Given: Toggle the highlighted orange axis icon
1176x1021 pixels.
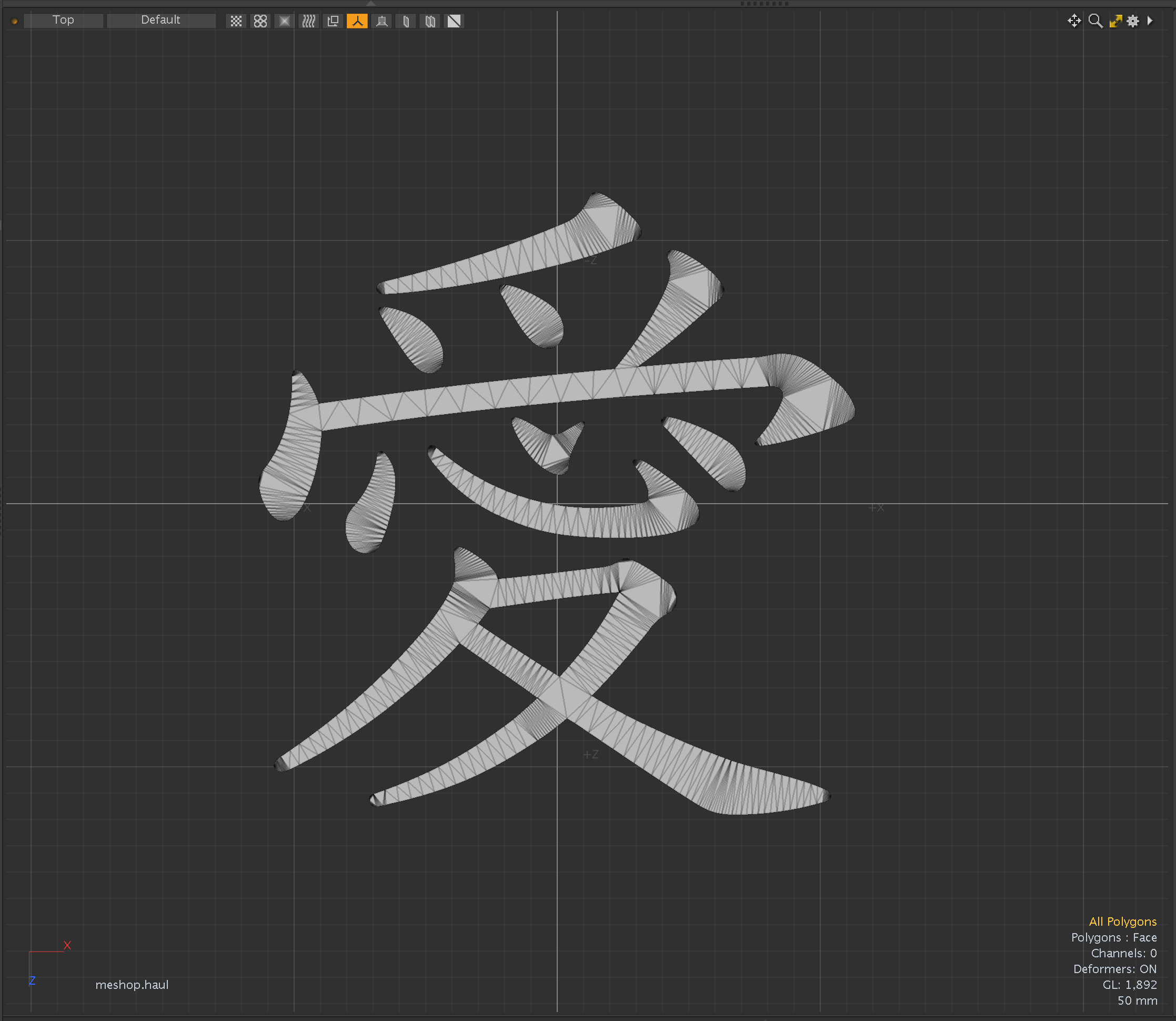Looking at the screenshot, I should pyautogui.click(x=357, y=21).
